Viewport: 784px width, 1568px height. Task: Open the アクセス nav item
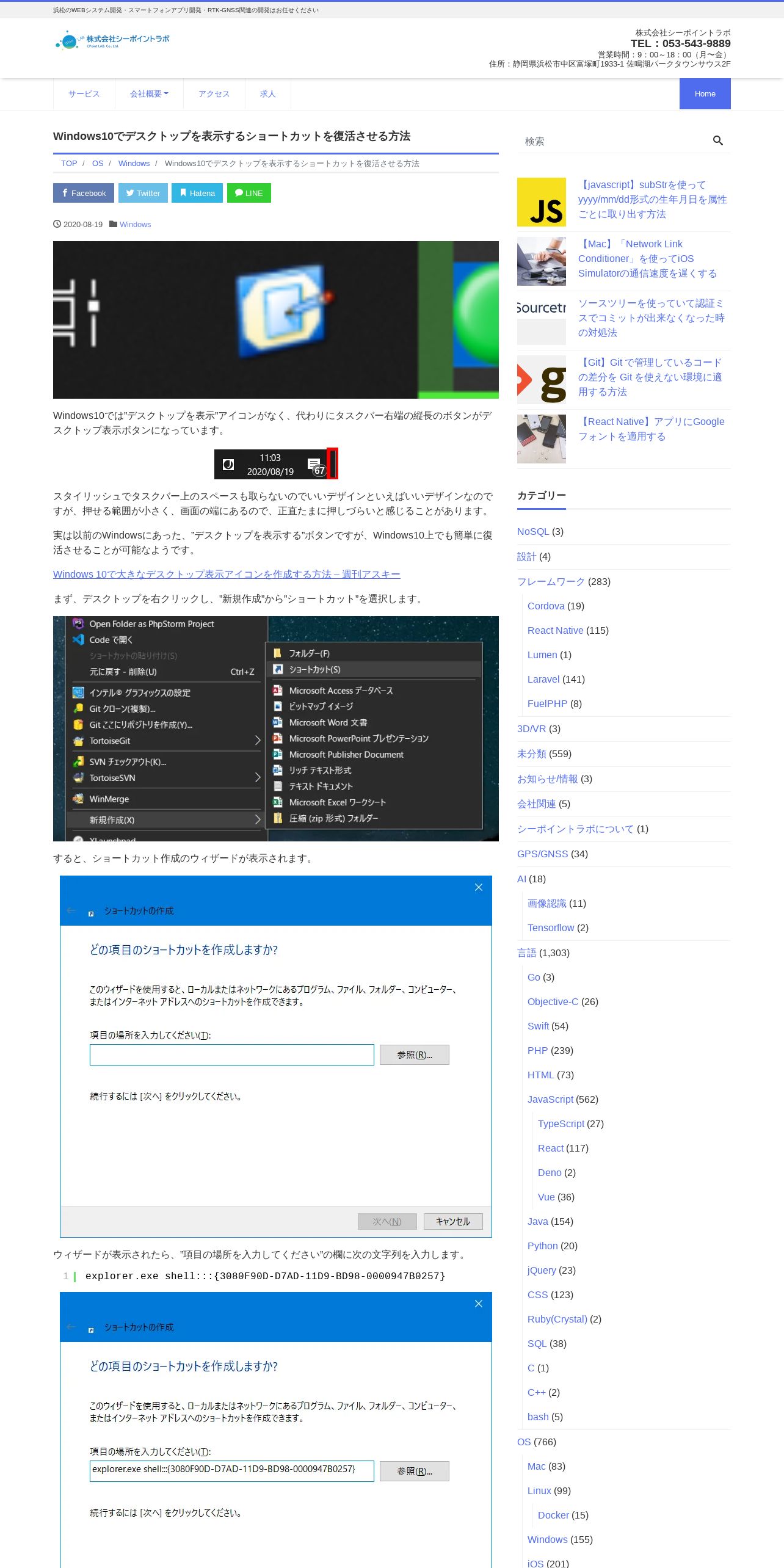[x=214, y=93]
